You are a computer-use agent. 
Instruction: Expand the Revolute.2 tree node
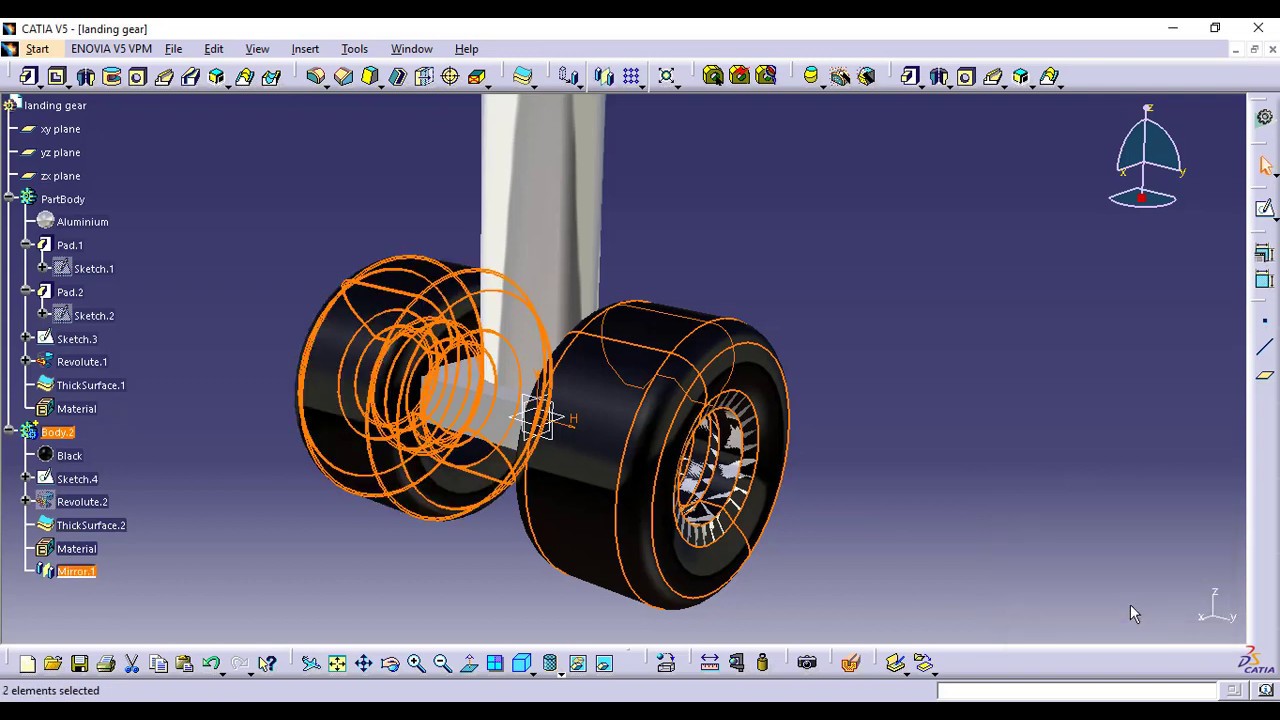point(27,502)
